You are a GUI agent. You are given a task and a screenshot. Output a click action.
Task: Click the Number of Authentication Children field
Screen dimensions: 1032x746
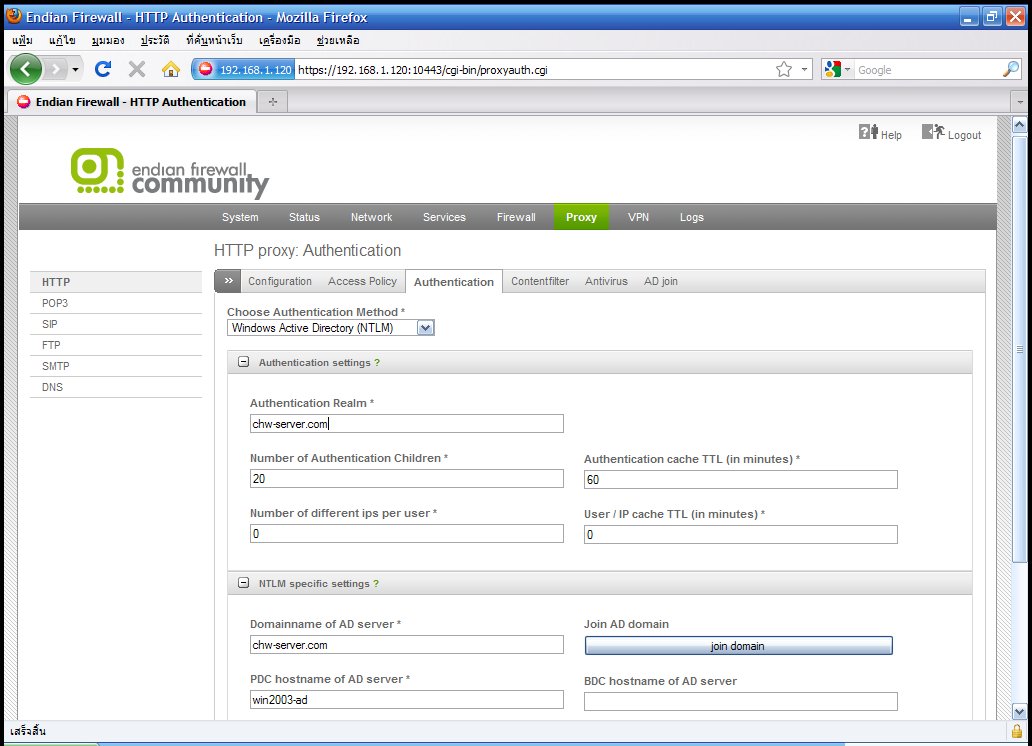[x=407, y=479]
